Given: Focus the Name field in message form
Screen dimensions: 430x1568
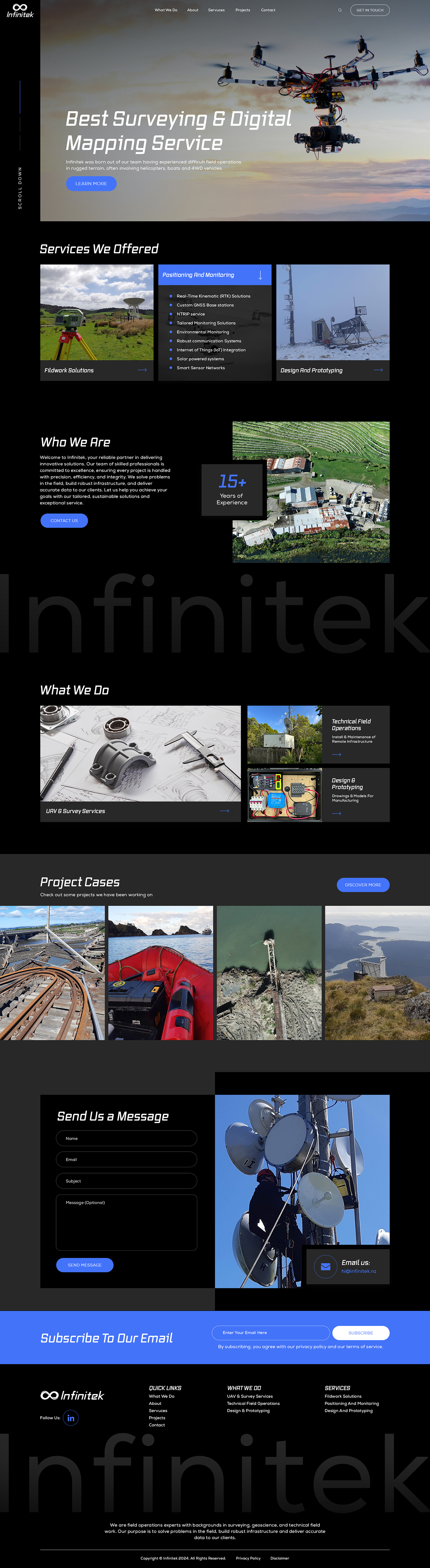Looking at the screenshot, I should tap(127, 1138).
